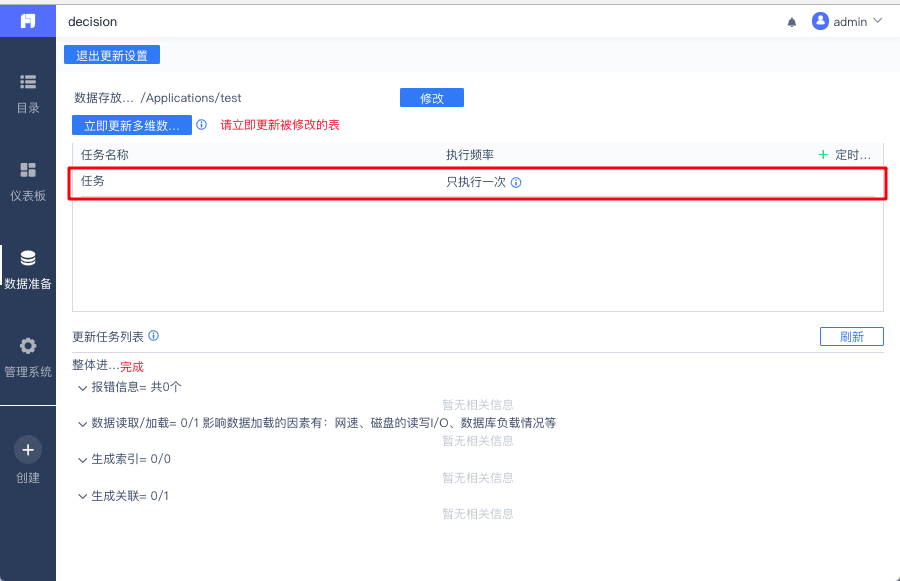
Task: Collapse the 生成索引 section chevron
Action: pyautogui.click(x=82, y=460)
